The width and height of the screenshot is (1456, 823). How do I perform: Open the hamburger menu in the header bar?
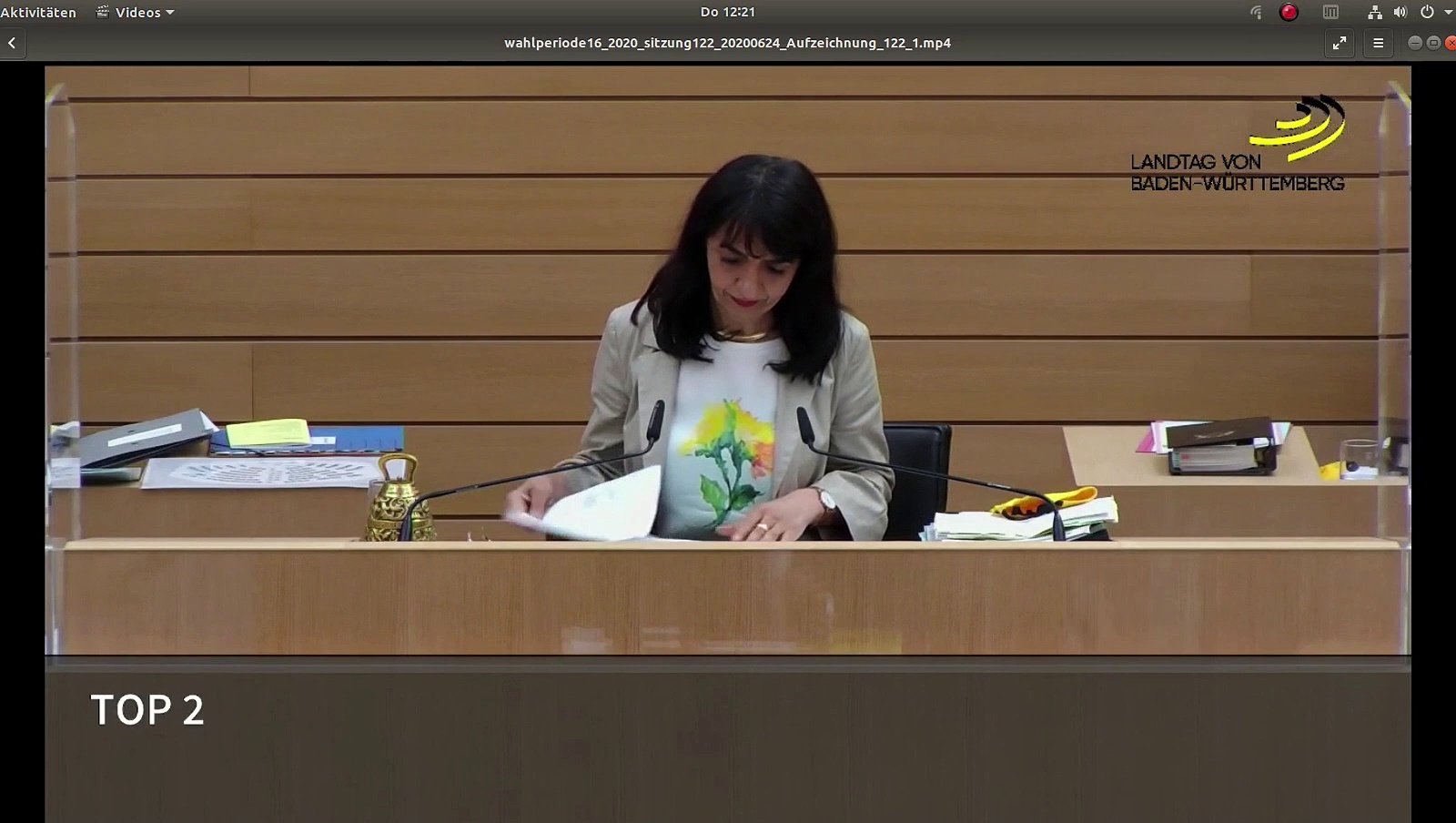1379,43
